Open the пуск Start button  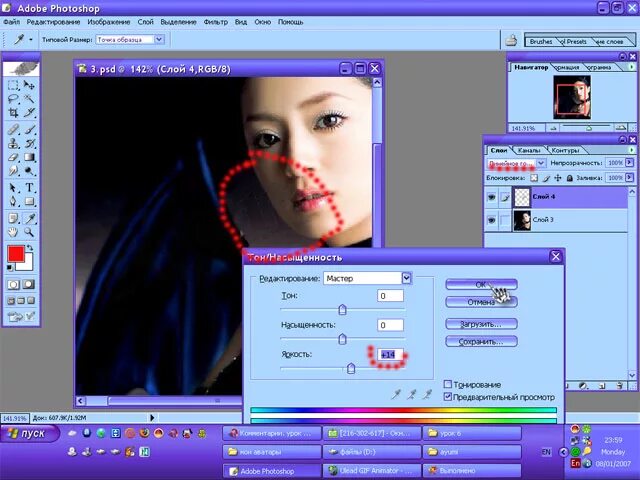click(29, 433)
